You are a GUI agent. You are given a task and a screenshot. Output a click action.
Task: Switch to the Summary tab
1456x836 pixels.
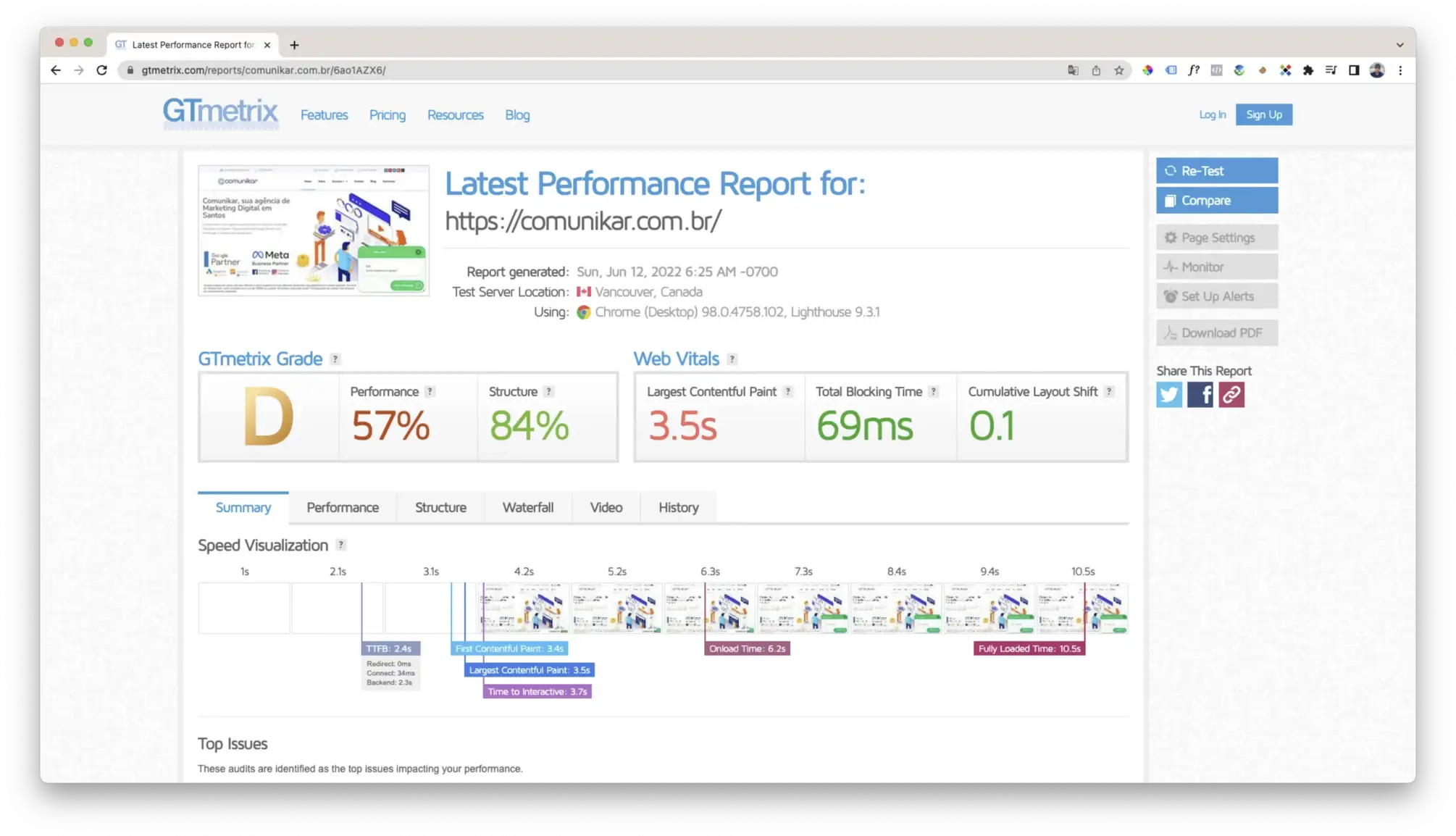tap(243, 508)
